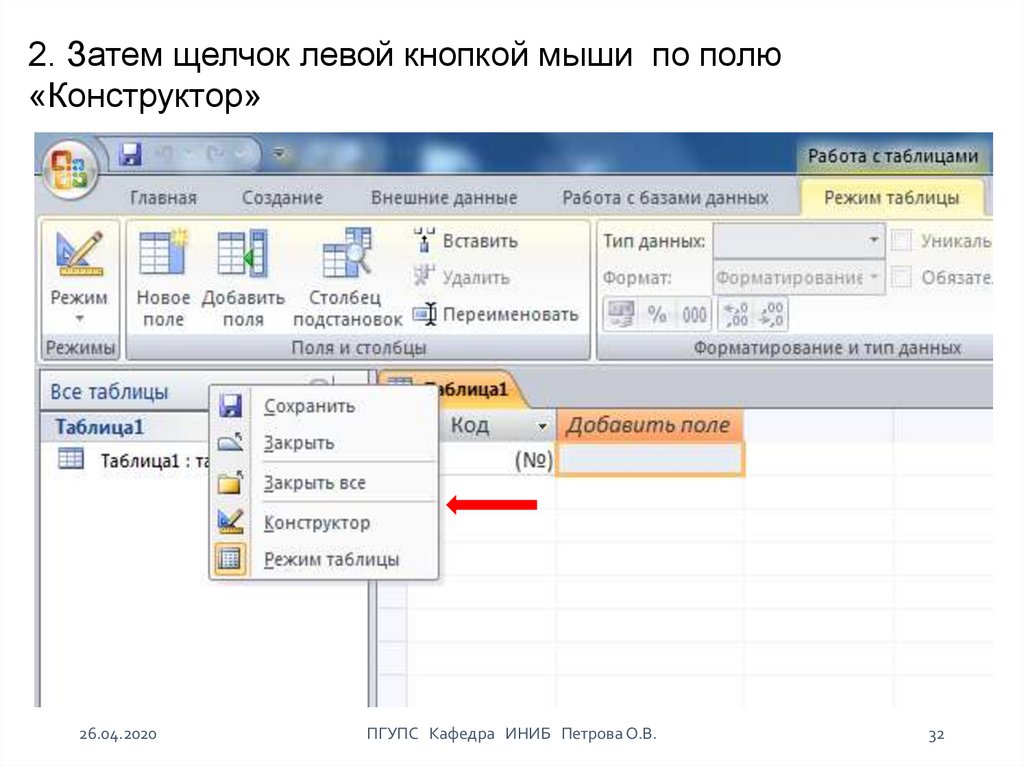
Task: Click the percent format icon
Action: [657, 314]
